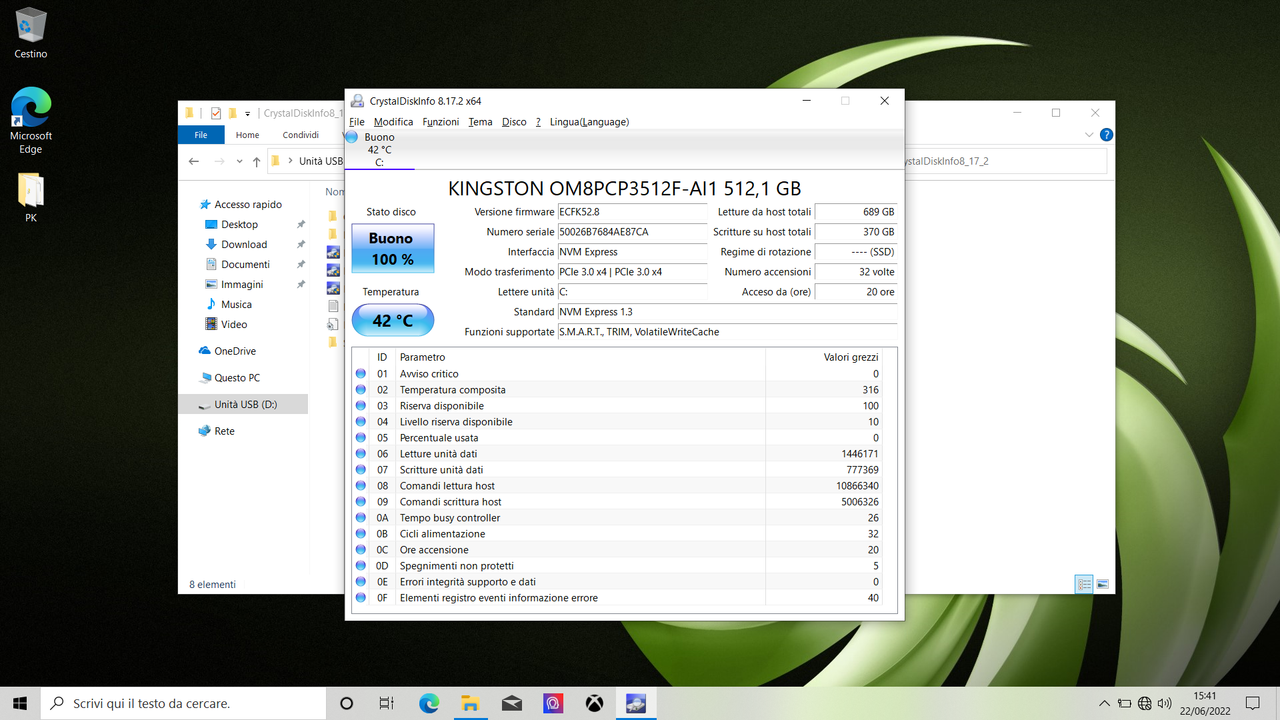1280x720 pixels.
Task: Switch Explorer to Details view via status bar toggle
Action: click(x=1084, y=583)
